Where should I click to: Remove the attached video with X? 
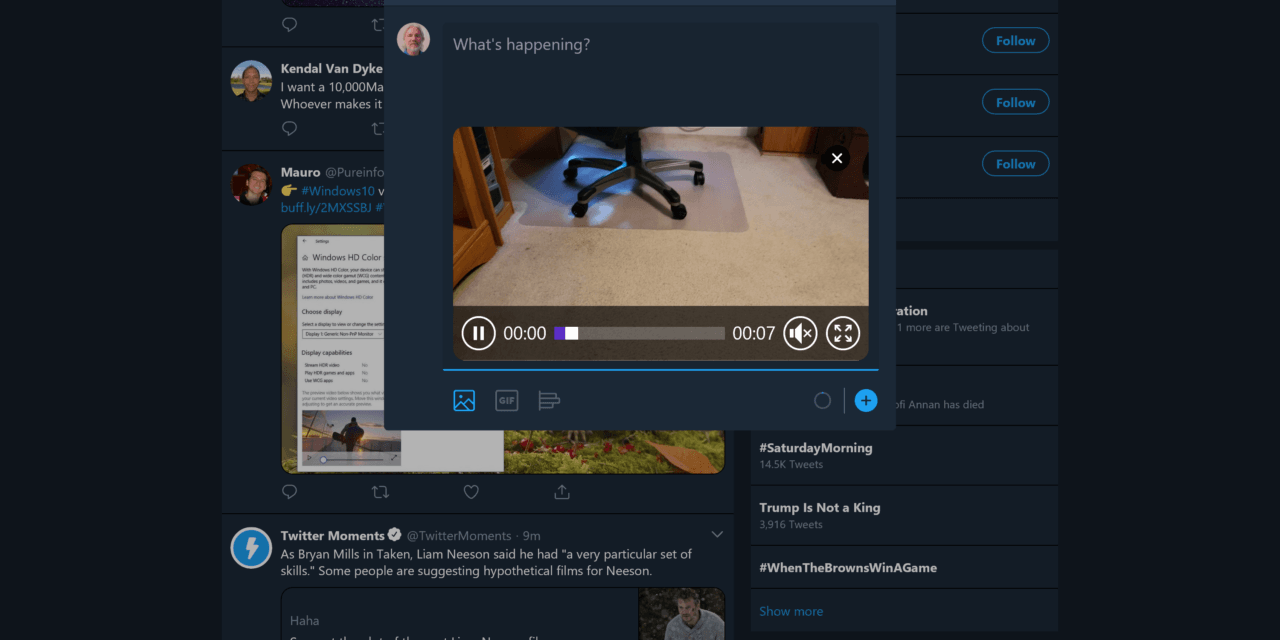pos(837,158)
